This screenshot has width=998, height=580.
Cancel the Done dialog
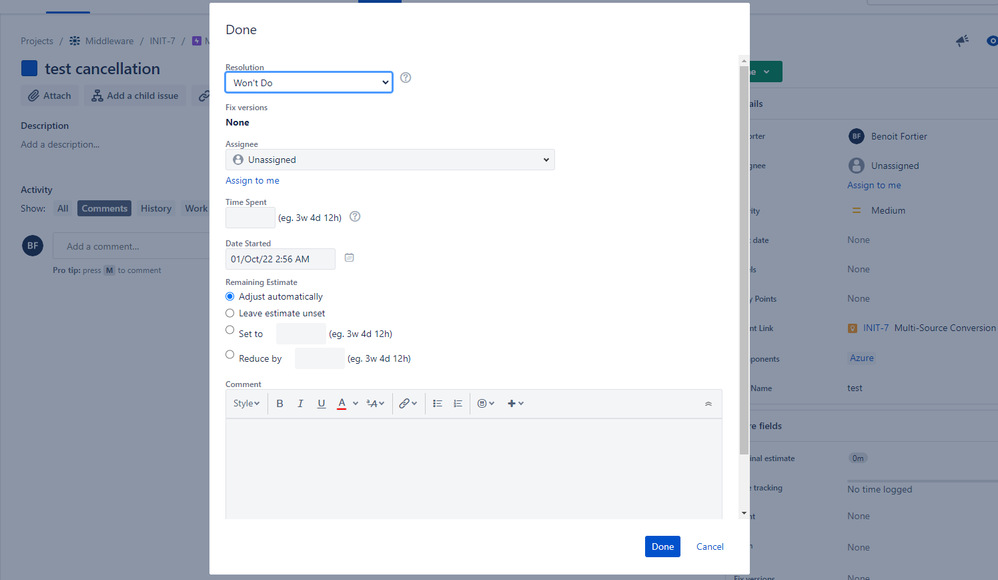(x=710, y=546)
